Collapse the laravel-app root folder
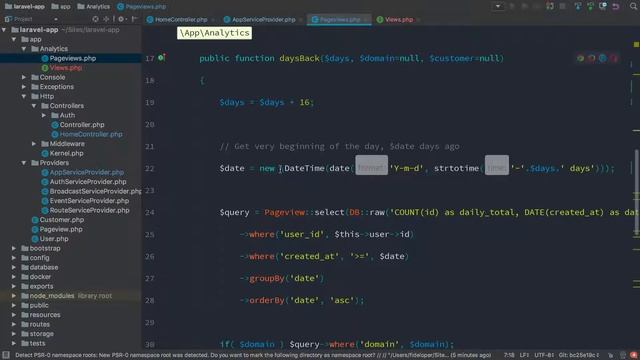The image size is (640, 360). tap(4, 30)
